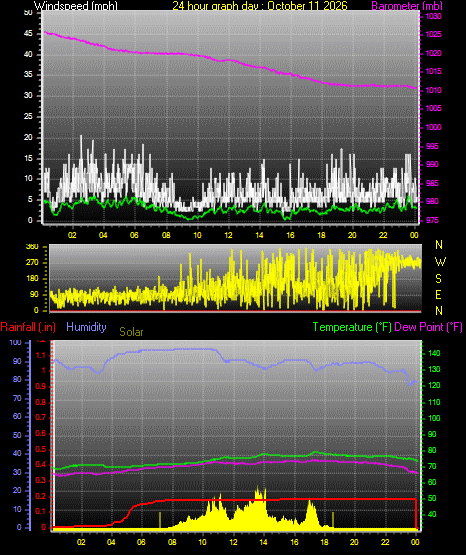Click the 120 value on temperature axis
The image size is (466, 555).
pos(434,385)
